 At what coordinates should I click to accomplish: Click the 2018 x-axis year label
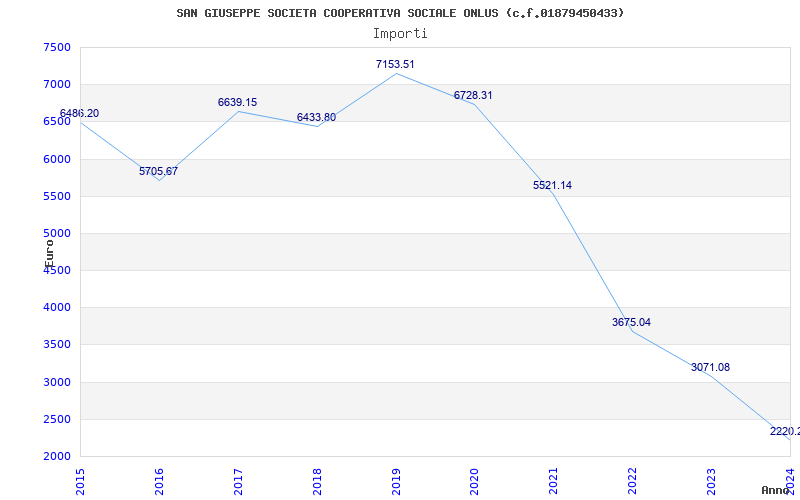tap(317, 481)
